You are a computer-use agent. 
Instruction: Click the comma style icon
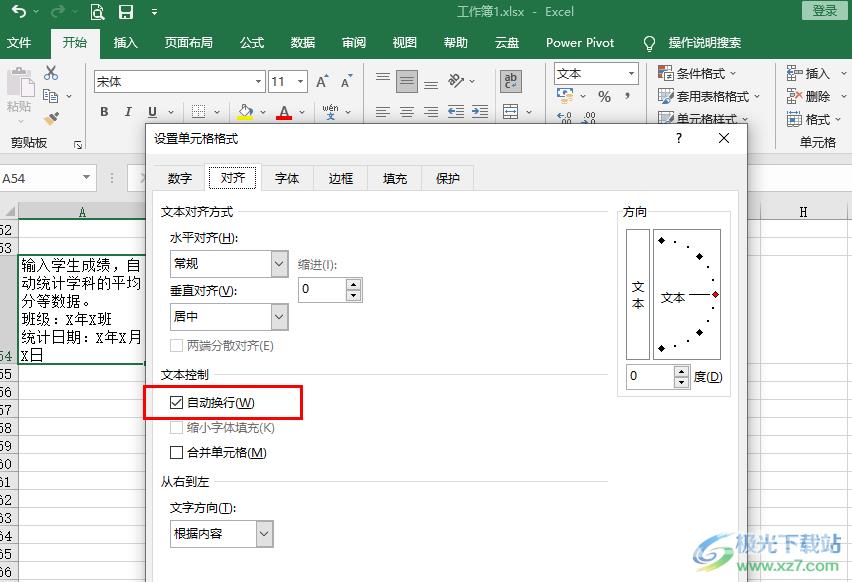(x=627, y=97)
